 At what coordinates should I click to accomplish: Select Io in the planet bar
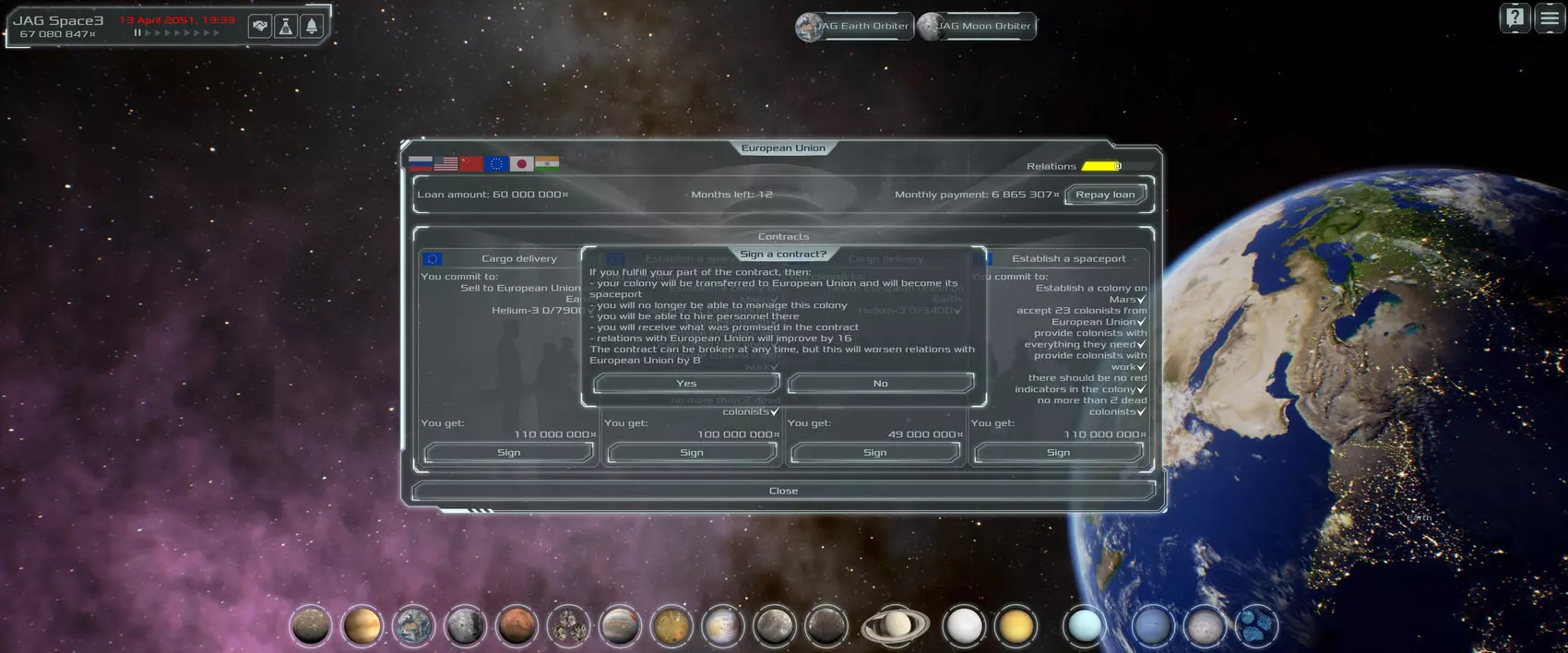pyautogui.click(x=671, y=626)
